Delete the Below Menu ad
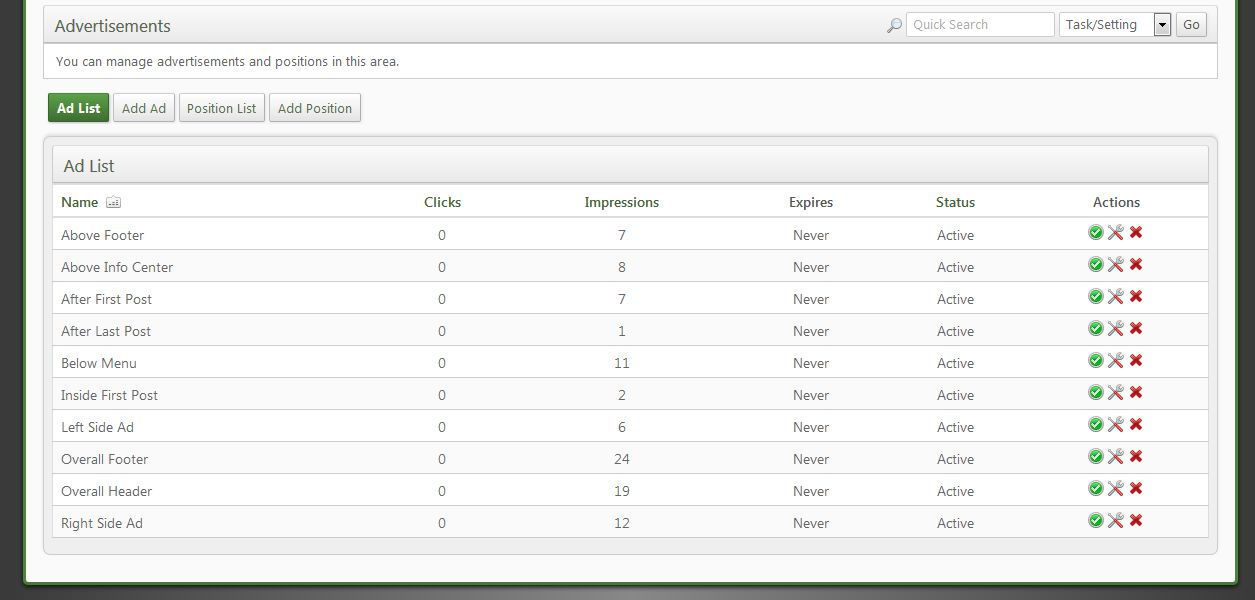The width and height of the screenshot is (1255, 600). click(x=1136, y=360)
